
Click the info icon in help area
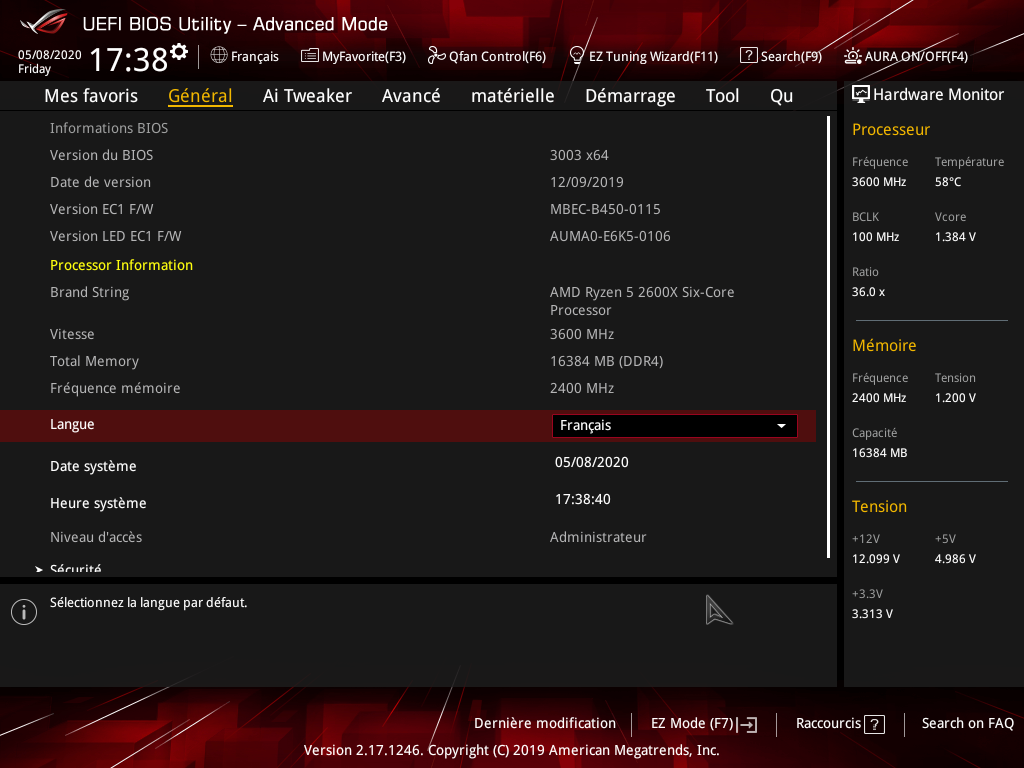point(24,612)
